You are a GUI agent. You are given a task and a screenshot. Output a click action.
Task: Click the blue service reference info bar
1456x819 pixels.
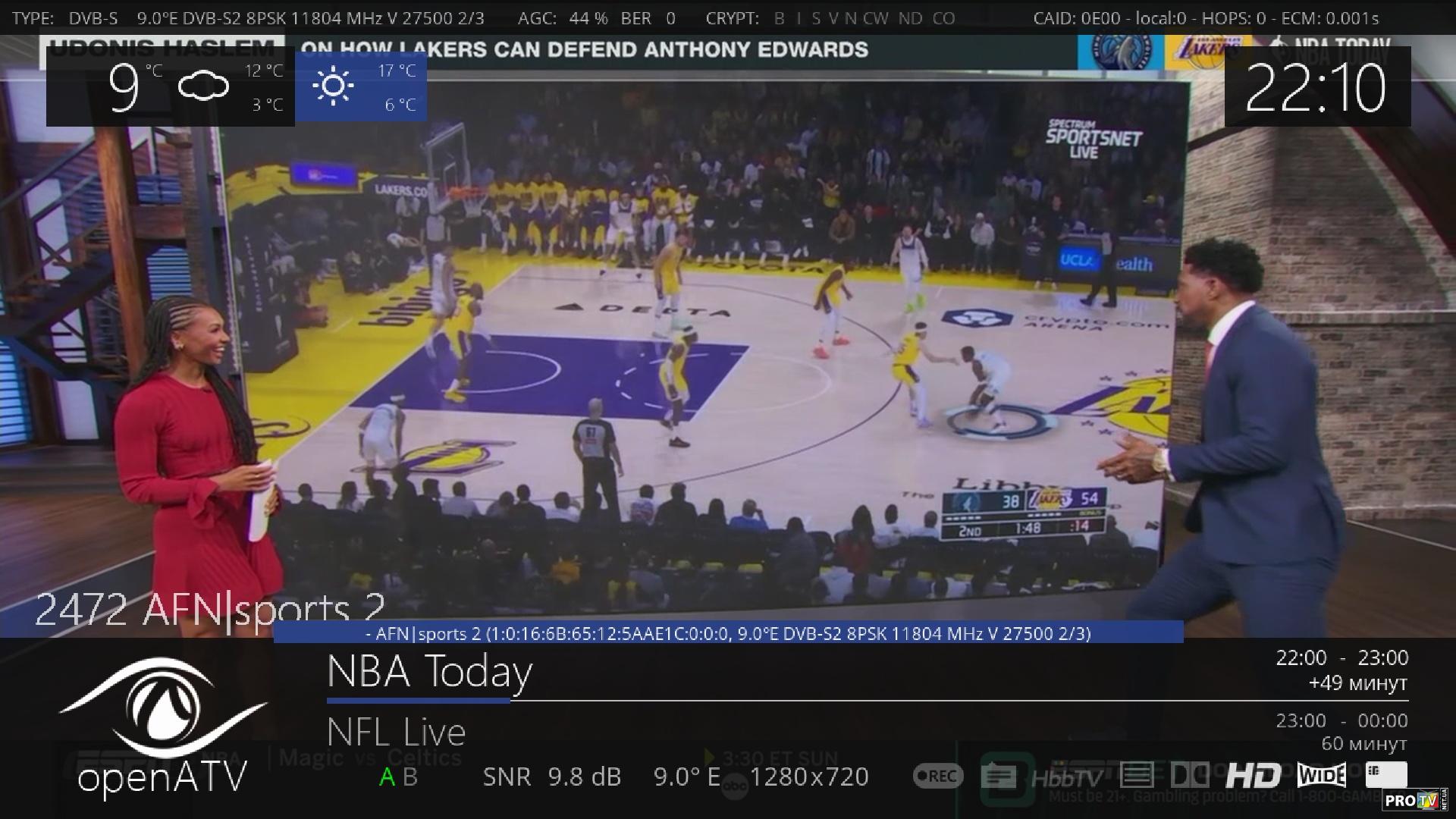[728, 633]
